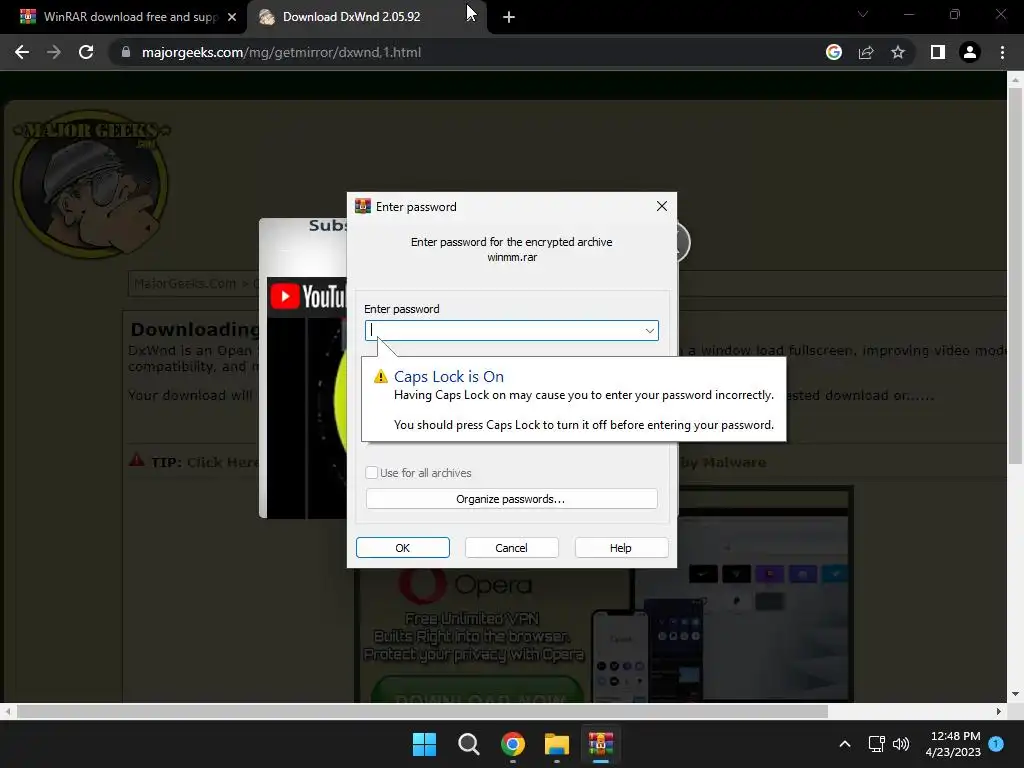This screenshot has width=1024, height=768.
Task: Click the YouTube logo in the popup
Action: [x=307, y=296]
